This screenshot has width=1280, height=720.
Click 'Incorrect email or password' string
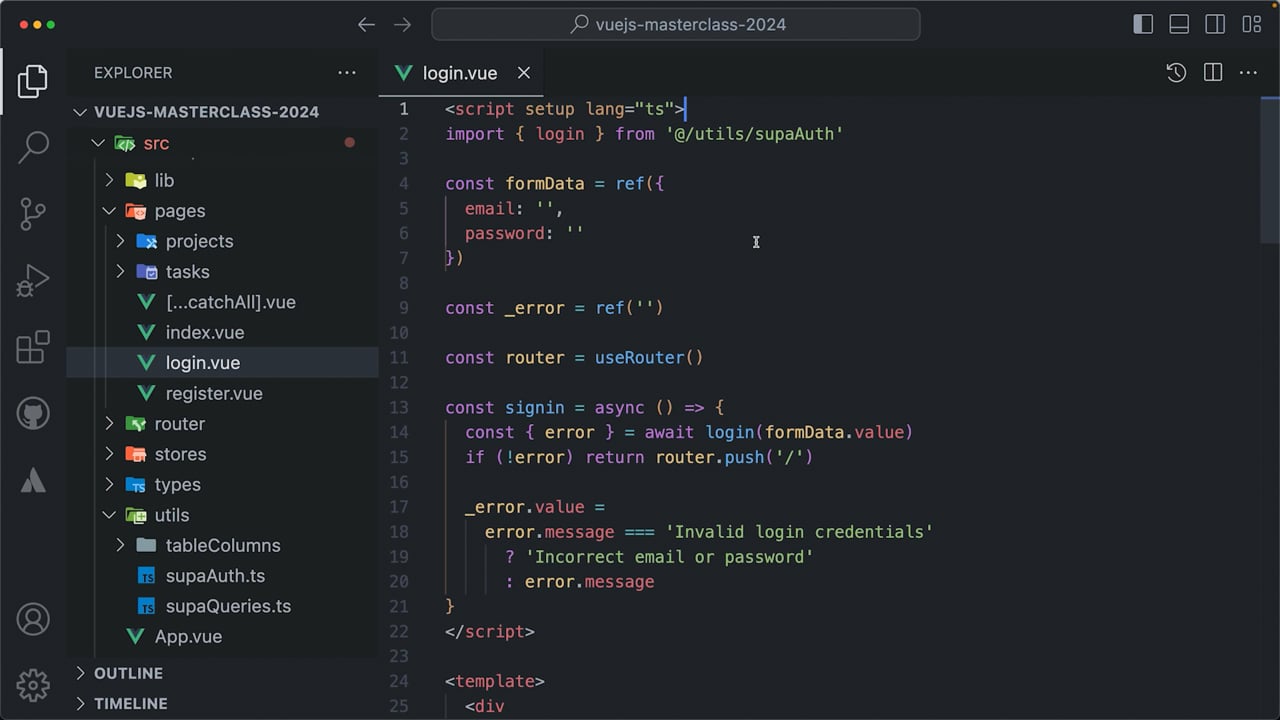pyautogui.click(x=669, y=557)
